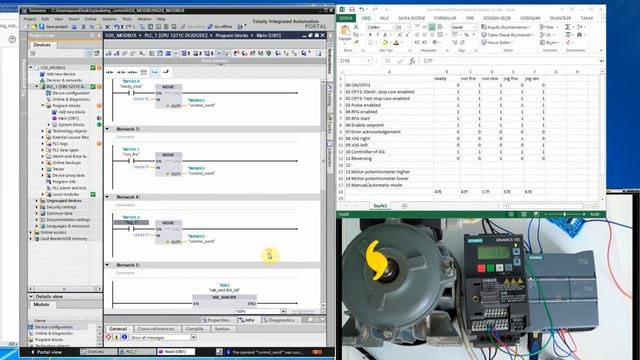Click the font color icon in Excel

(396, 42)
